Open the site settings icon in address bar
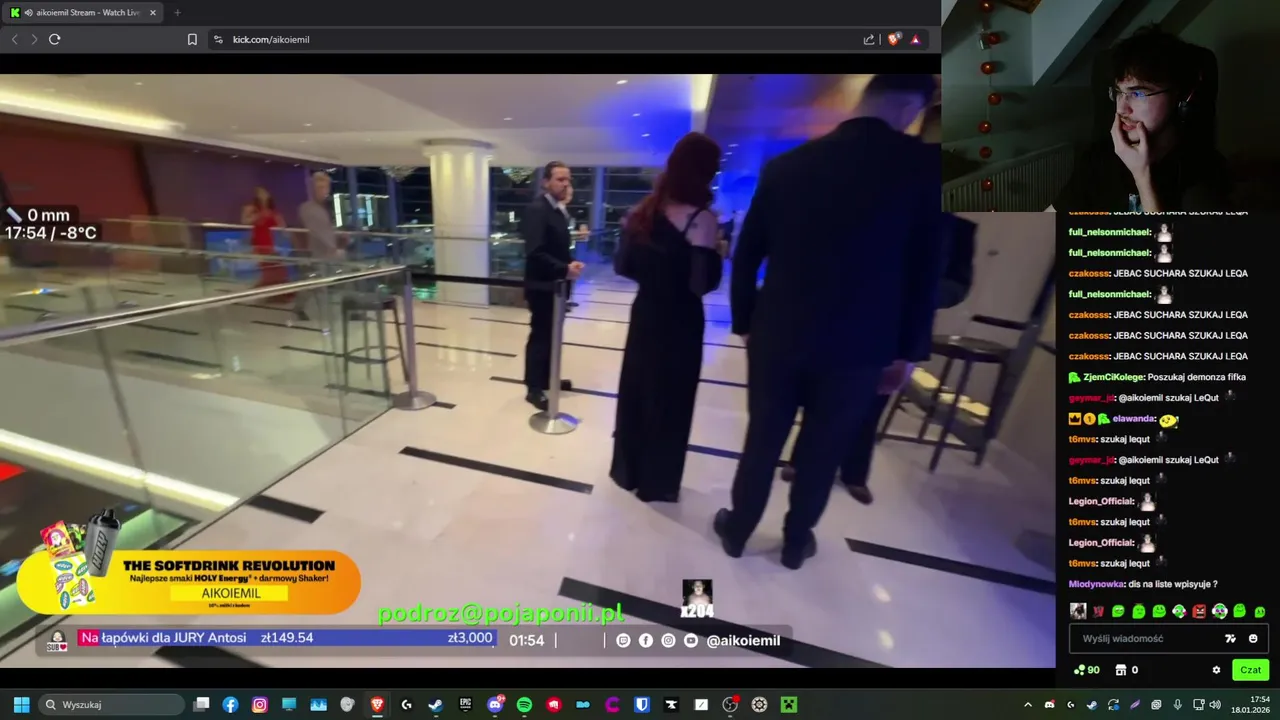This screenshot has height=720, width=1280. (x=218, y=39)
